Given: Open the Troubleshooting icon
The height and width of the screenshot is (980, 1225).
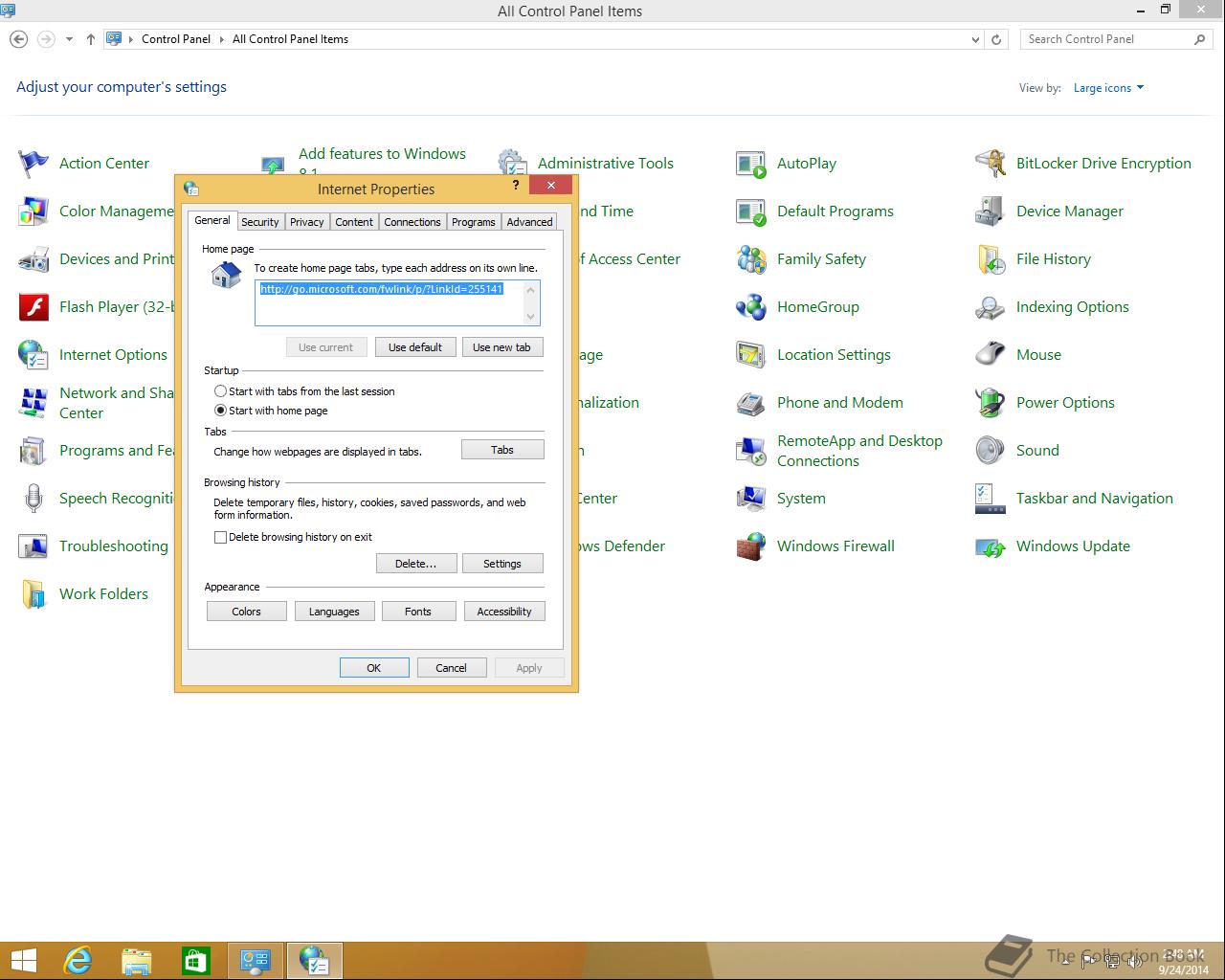Looking at the screenshot, I should [33, 546].
